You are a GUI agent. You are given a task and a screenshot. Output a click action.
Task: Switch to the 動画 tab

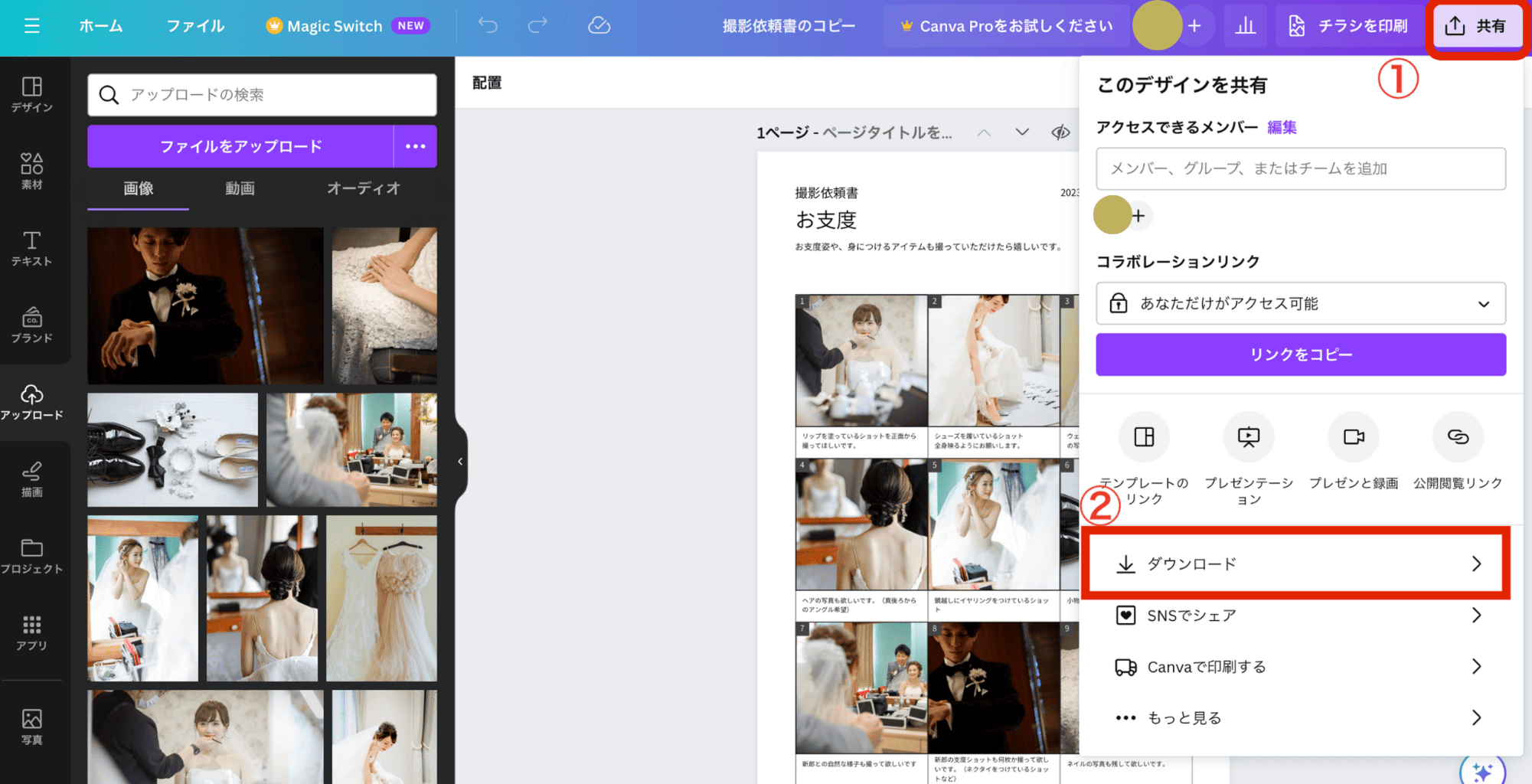(240, 188)
